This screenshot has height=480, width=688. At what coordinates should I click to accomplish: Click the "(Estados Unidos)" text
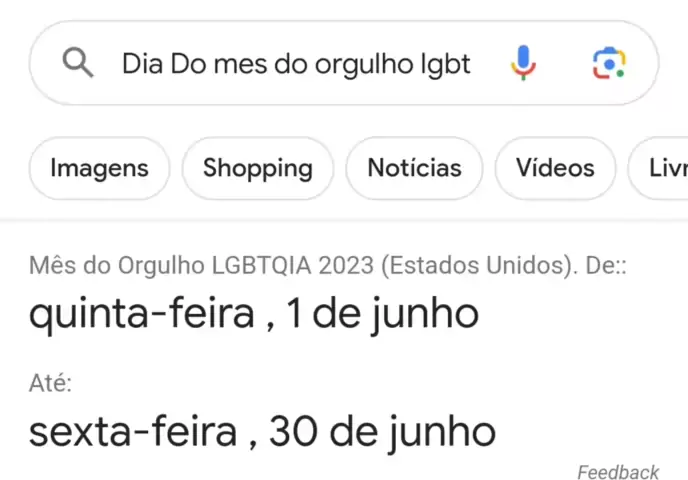481,267
